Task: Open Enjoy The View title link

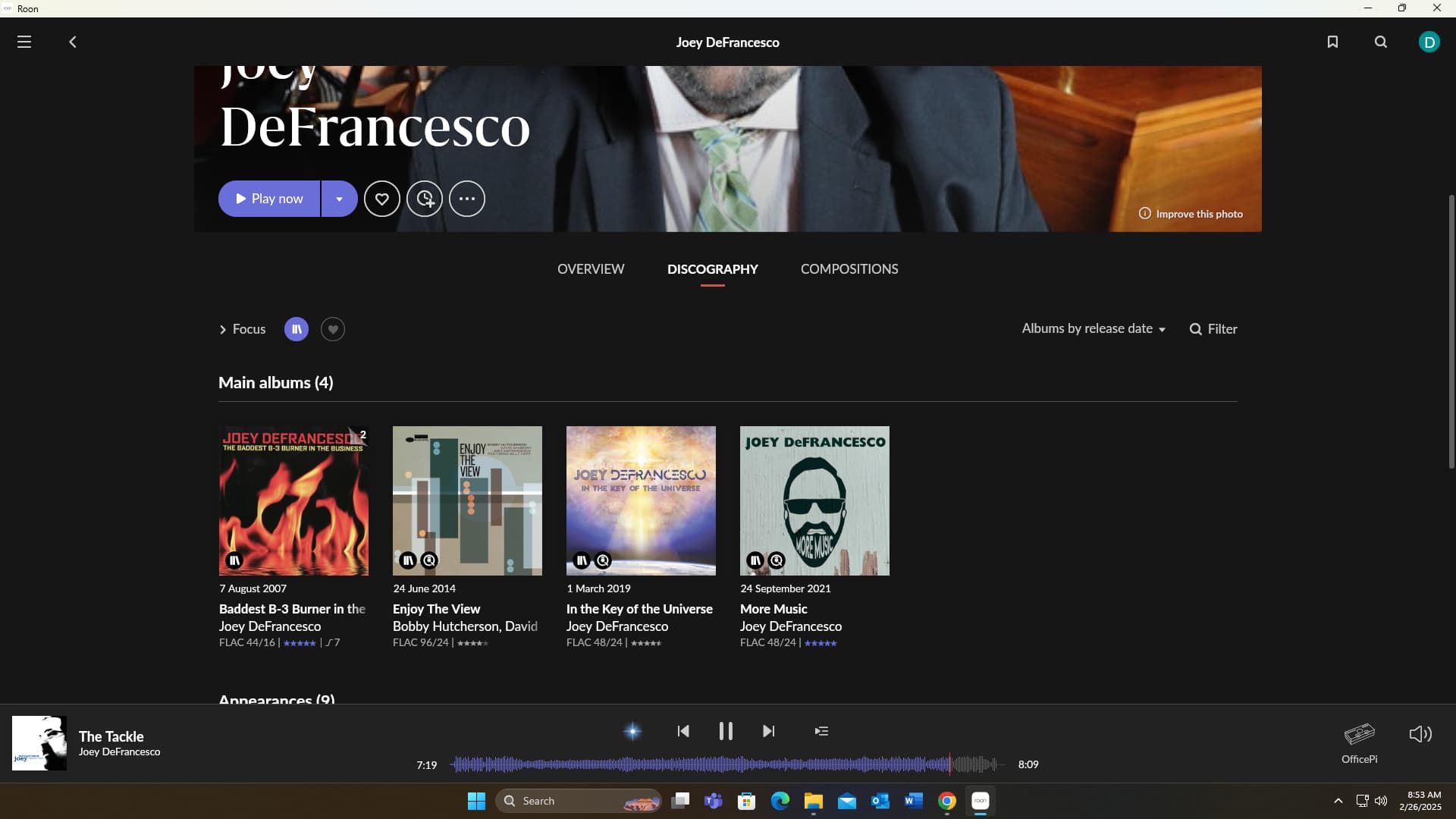Action: point(436,609)
